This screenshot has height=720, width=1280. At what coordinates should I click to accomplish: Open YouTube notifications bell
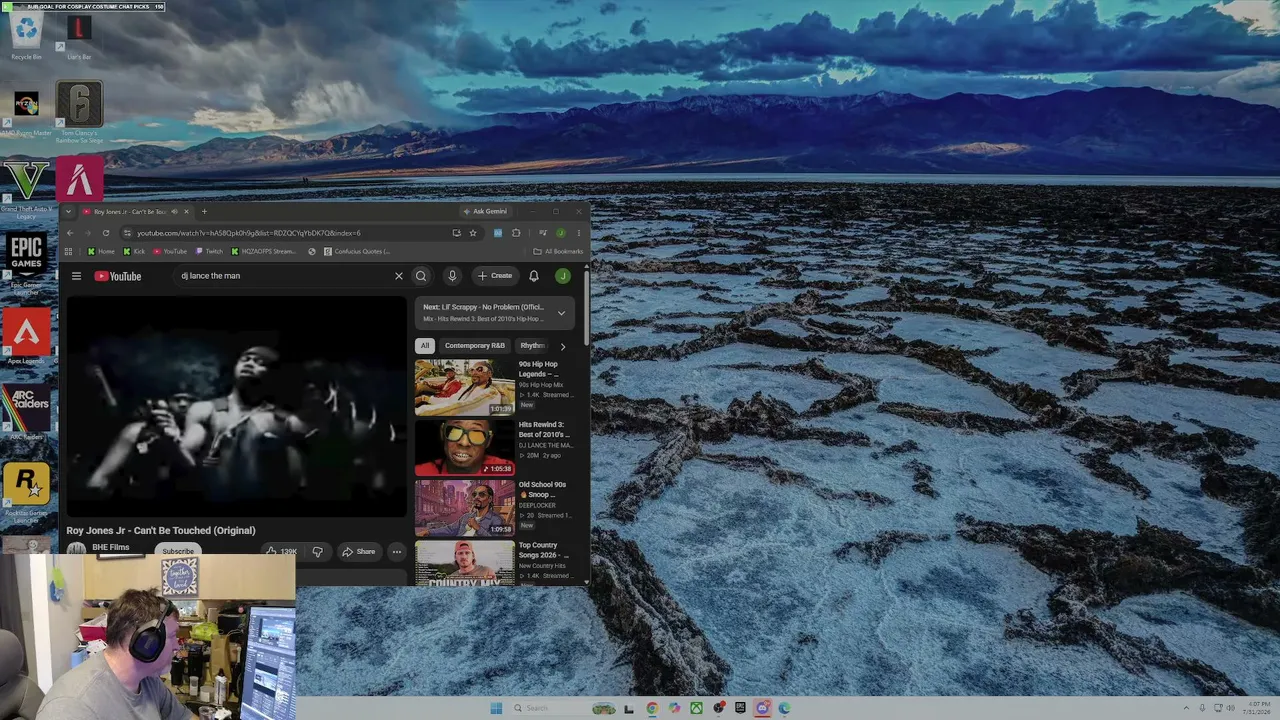[x=534, y=276]
